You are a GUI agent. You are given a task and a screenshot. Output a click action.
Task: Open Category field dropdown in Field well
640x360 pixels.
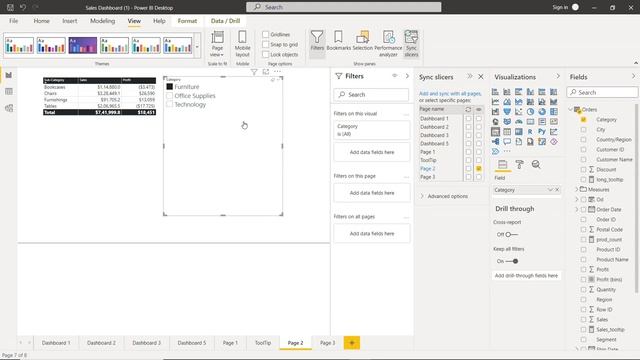550,190
